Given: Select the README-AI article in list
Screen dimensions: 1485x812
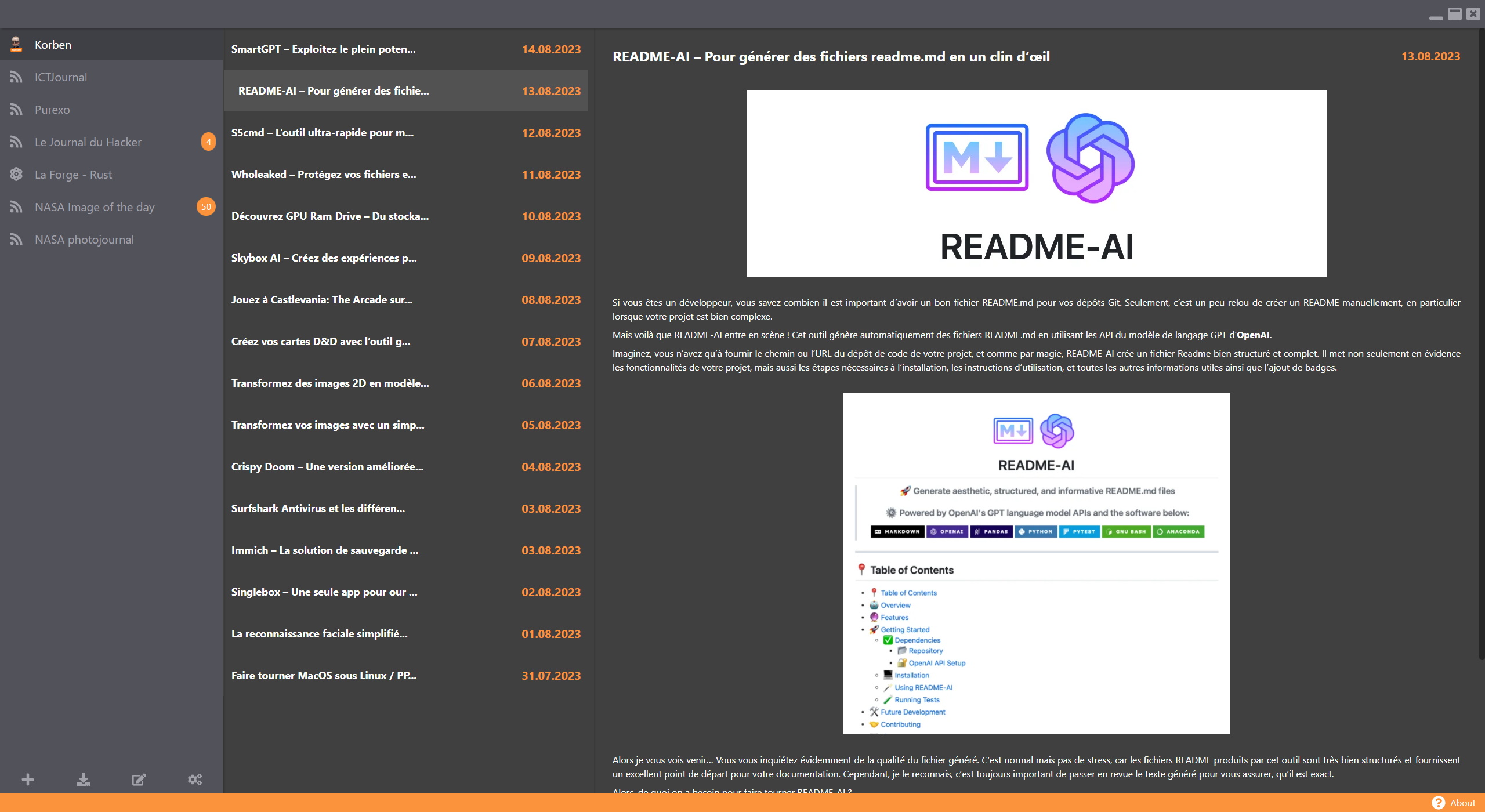Looking at the screenshot, I should (406, 91).
